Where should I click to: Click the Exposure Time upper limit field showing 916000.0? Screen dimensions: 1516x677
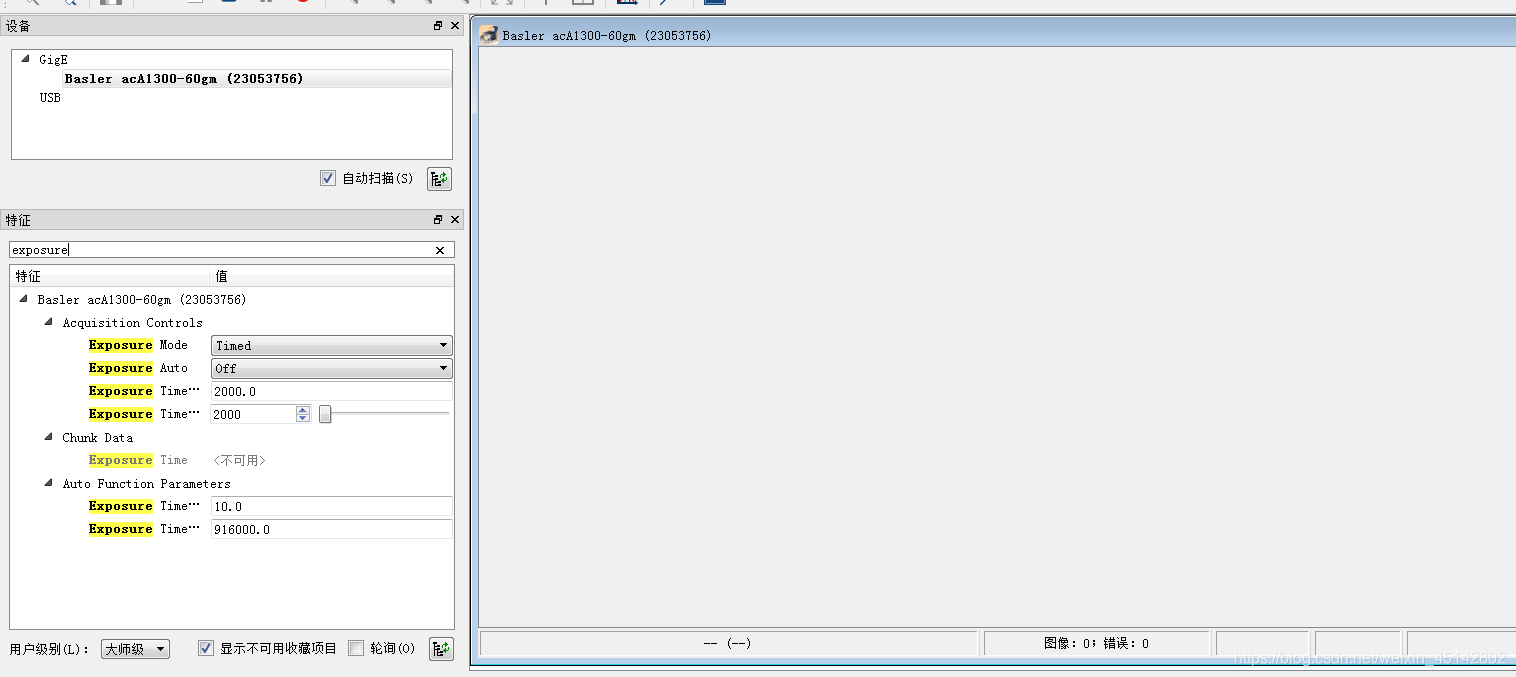(x=332, y=529)
